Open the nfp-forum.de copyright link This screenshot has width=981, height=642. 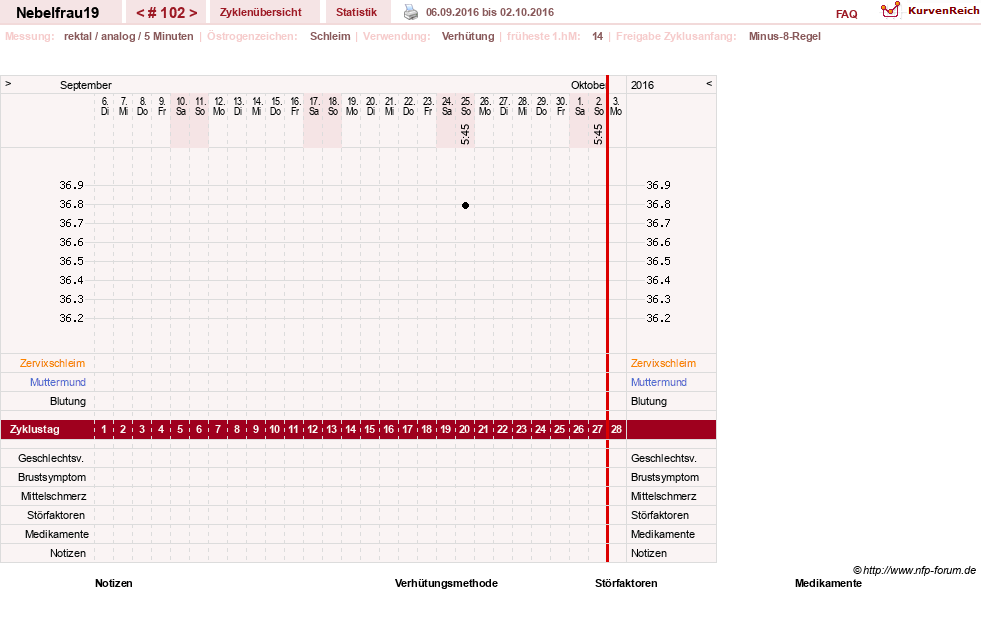tap(915, 570)
